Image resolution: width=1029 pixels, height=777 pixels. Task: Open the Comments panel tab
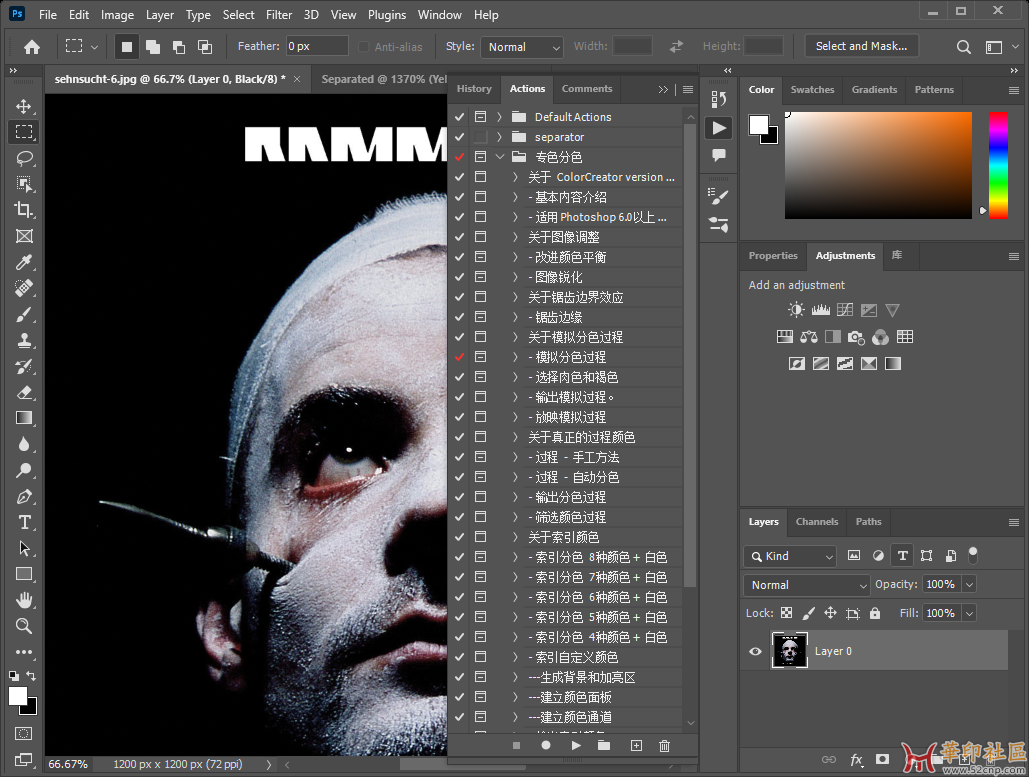(587, 89)
